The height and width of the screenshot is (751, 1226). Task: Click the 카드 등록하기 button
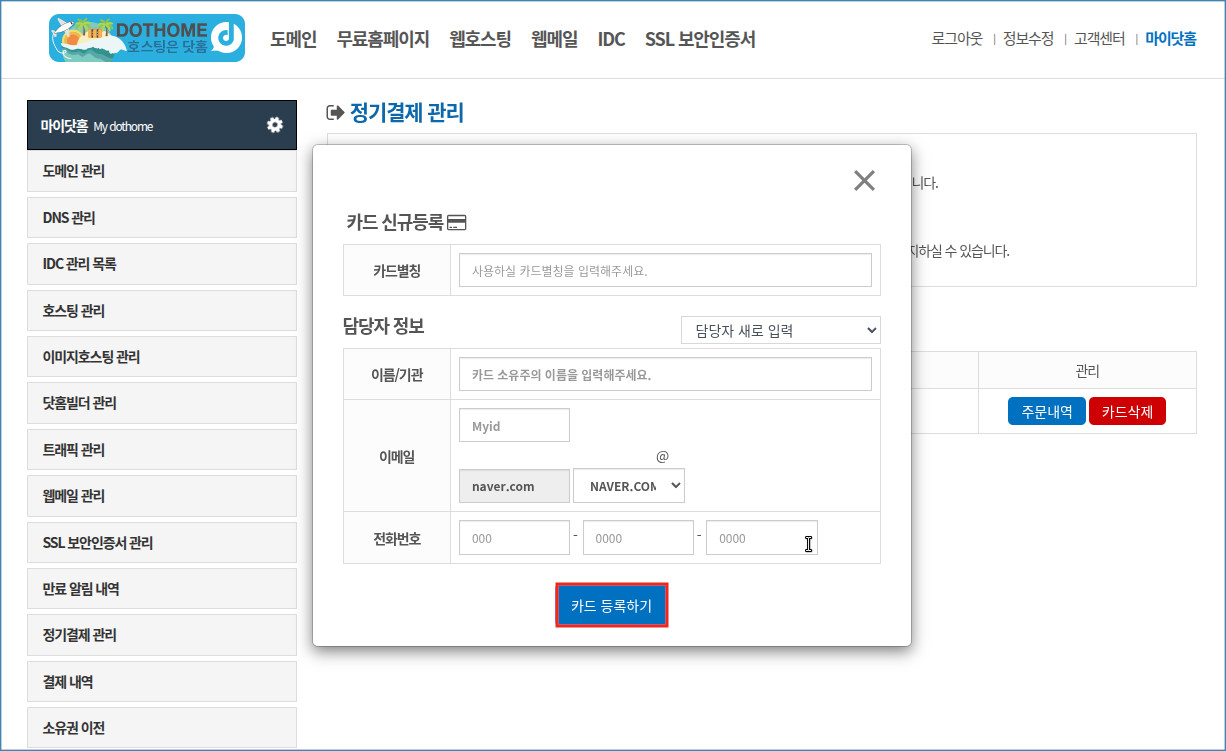coord(611,606)
